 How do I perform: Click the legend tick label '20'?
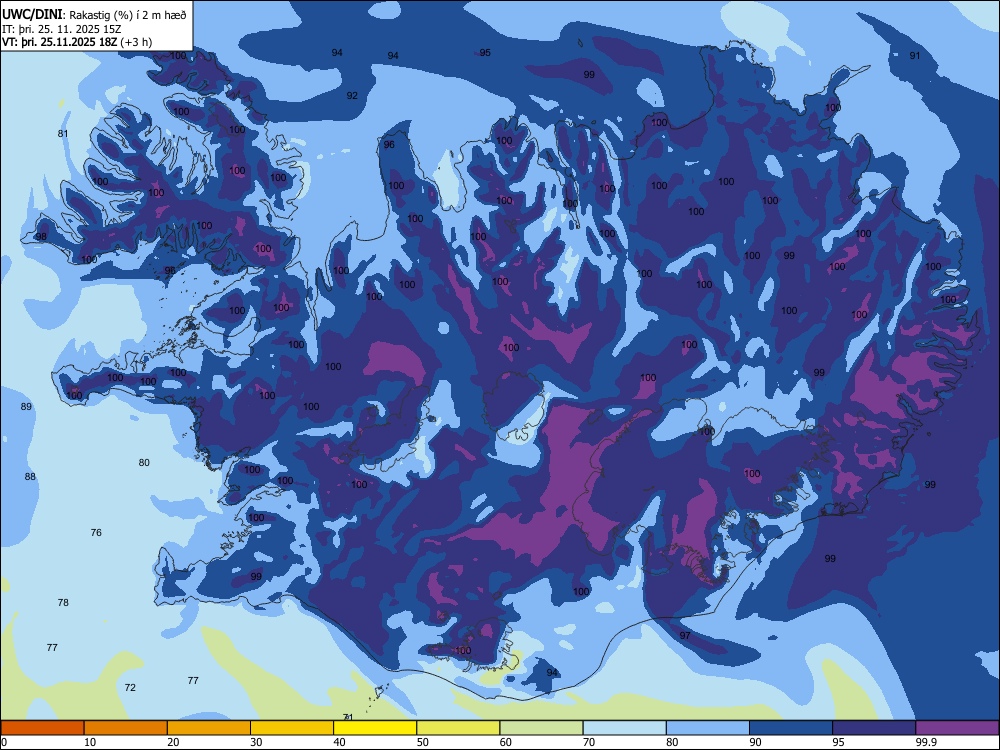coord(173,742)
